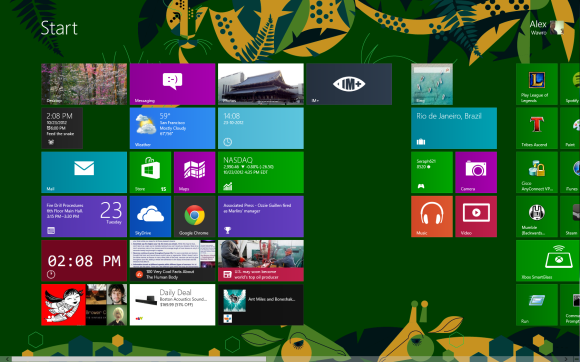The height and width of the screenshot is (362, 580).
Task: Open the Xbox SmartGlass tile
Action: [548, 261]
